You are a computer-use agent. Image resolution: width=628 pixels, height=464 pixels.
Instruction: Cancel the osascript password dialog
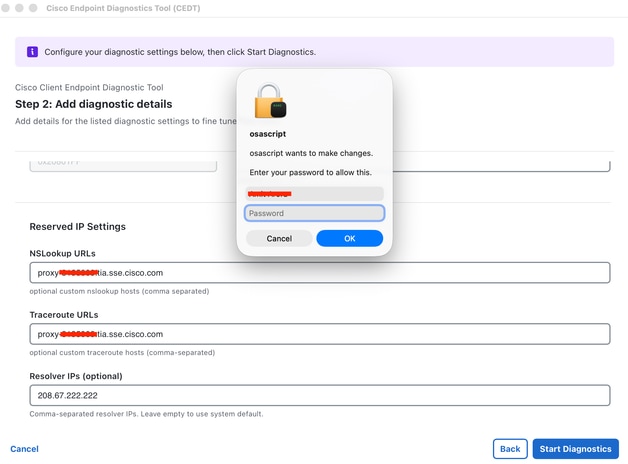click(279, 238)
